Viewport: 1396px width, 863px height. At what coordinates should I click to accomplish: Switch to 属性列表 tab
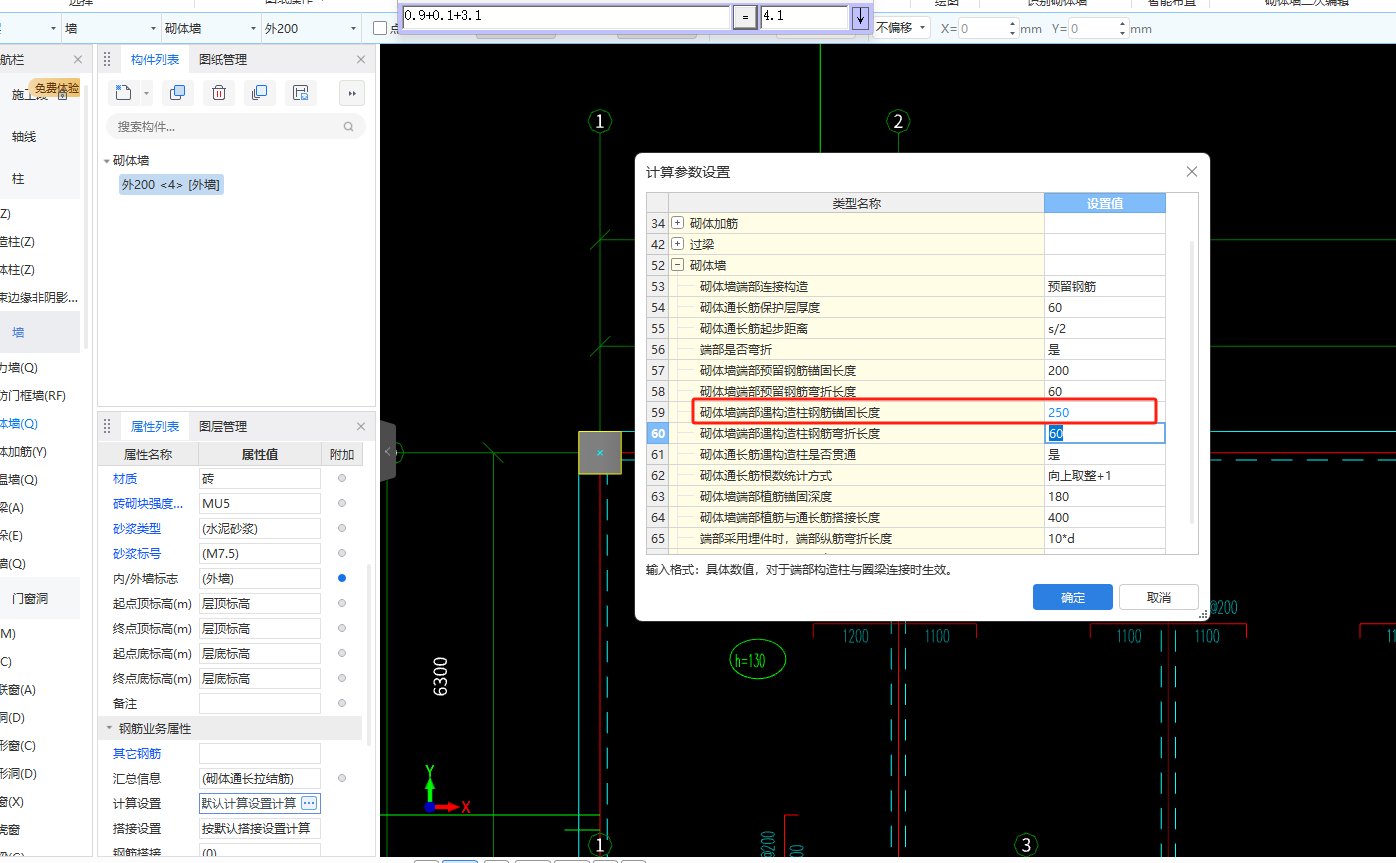tap(155, 426)
